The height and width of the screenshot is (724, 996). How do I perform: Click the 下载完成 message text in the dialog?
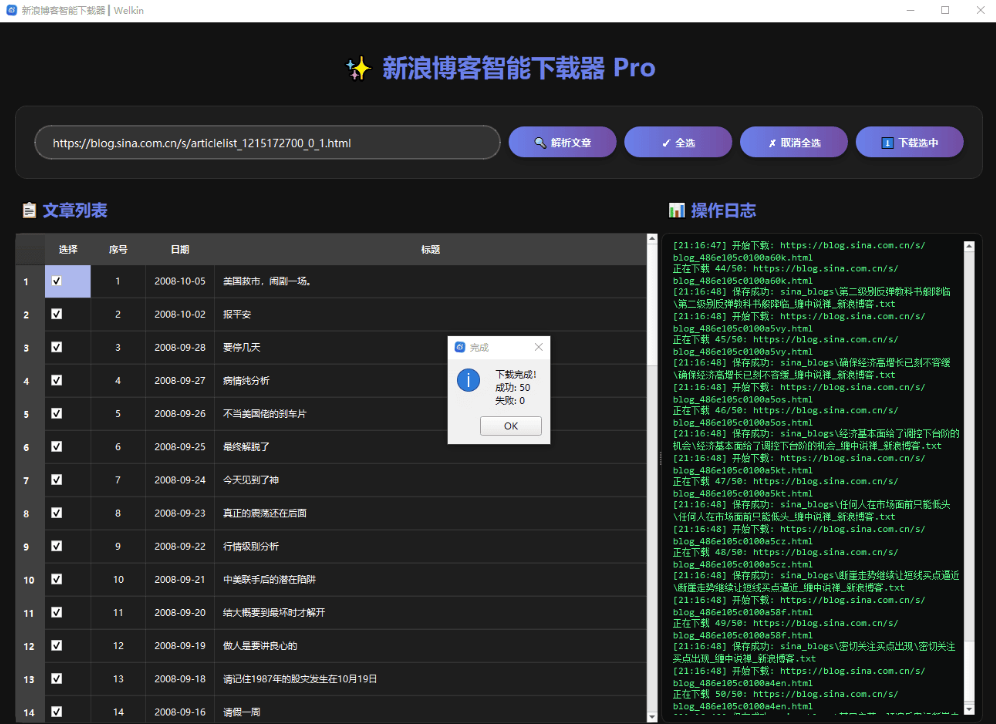click(516, 374)
